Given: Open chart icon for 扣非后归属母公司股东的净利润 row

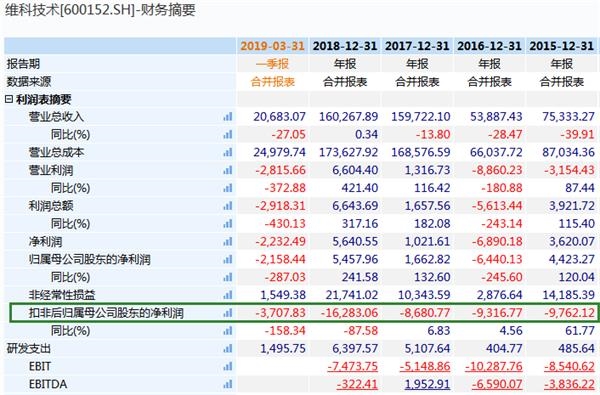Looking at the screenshot, I should (228, 313).
